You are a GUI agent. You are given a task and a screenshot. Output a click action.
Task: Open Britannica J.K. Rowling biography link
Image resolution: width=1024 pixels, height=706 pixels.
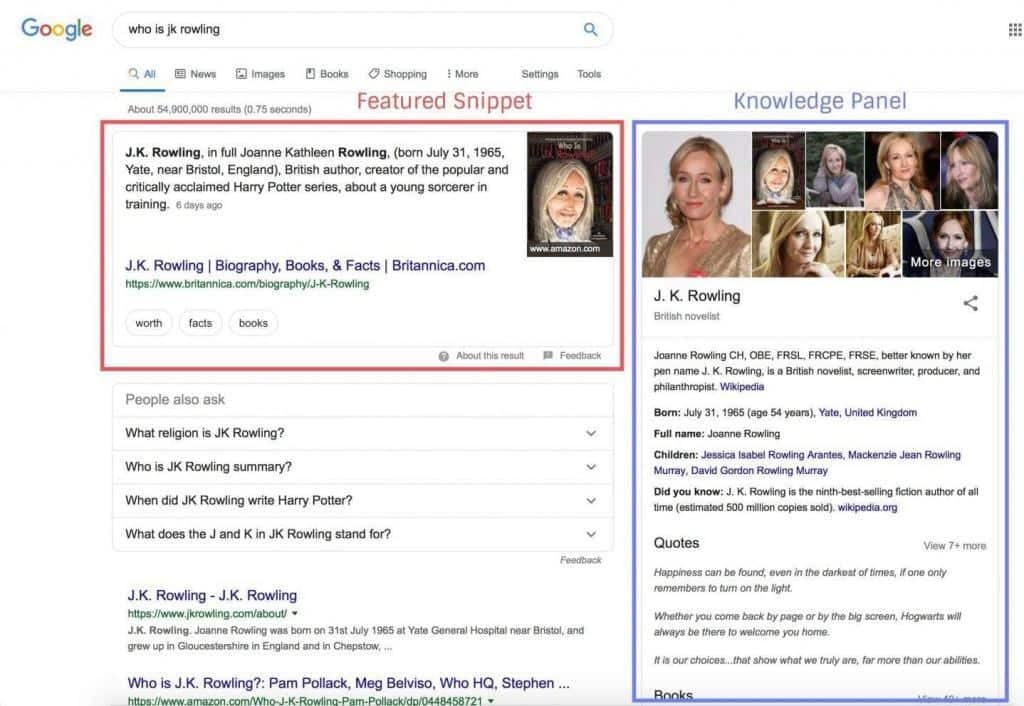tap(305, 266)
